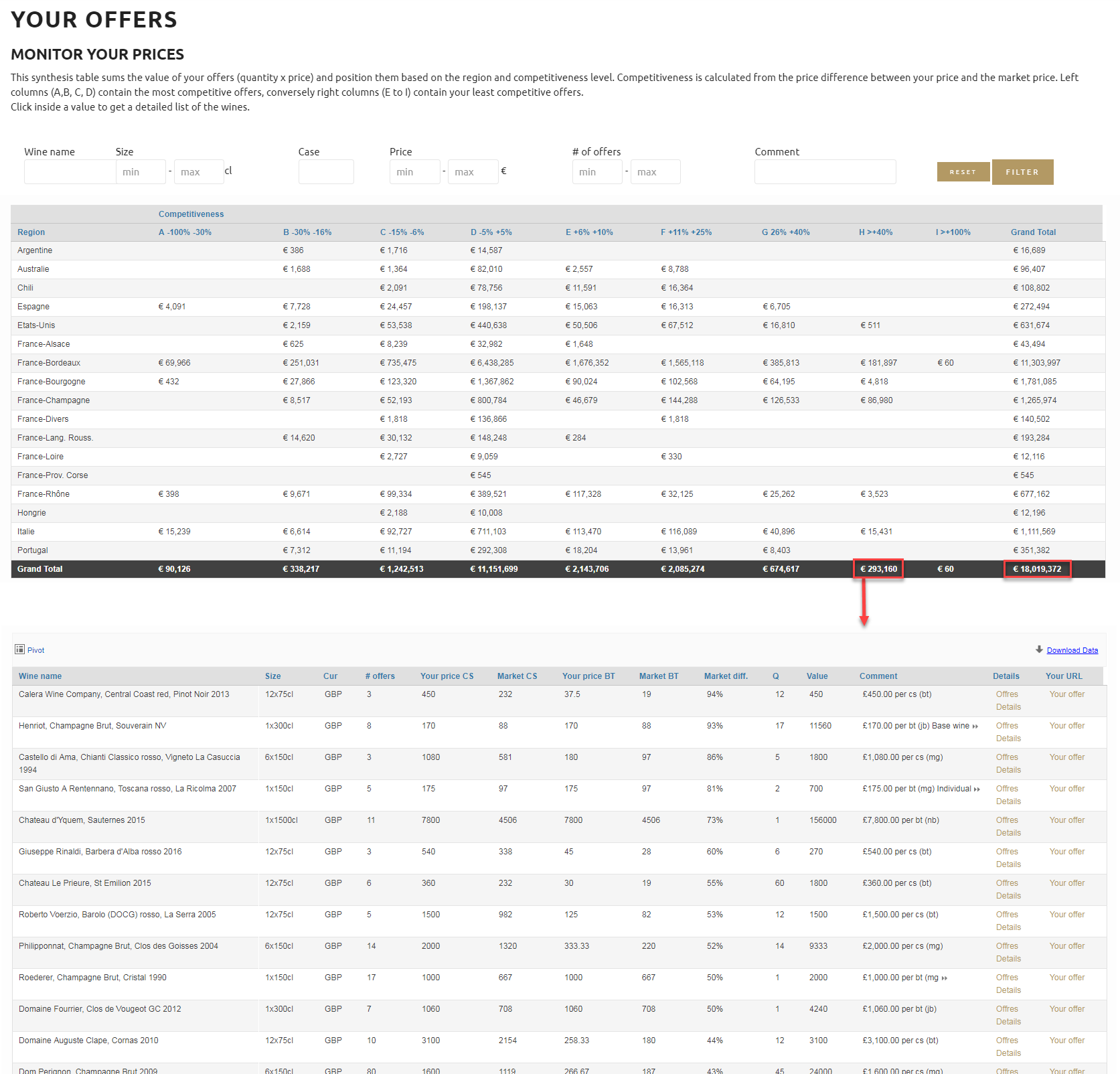1120x1074 pixels.
Task: Select wine Chateau Le Prieure St Emilion 2015
Action: pos(85,884)
